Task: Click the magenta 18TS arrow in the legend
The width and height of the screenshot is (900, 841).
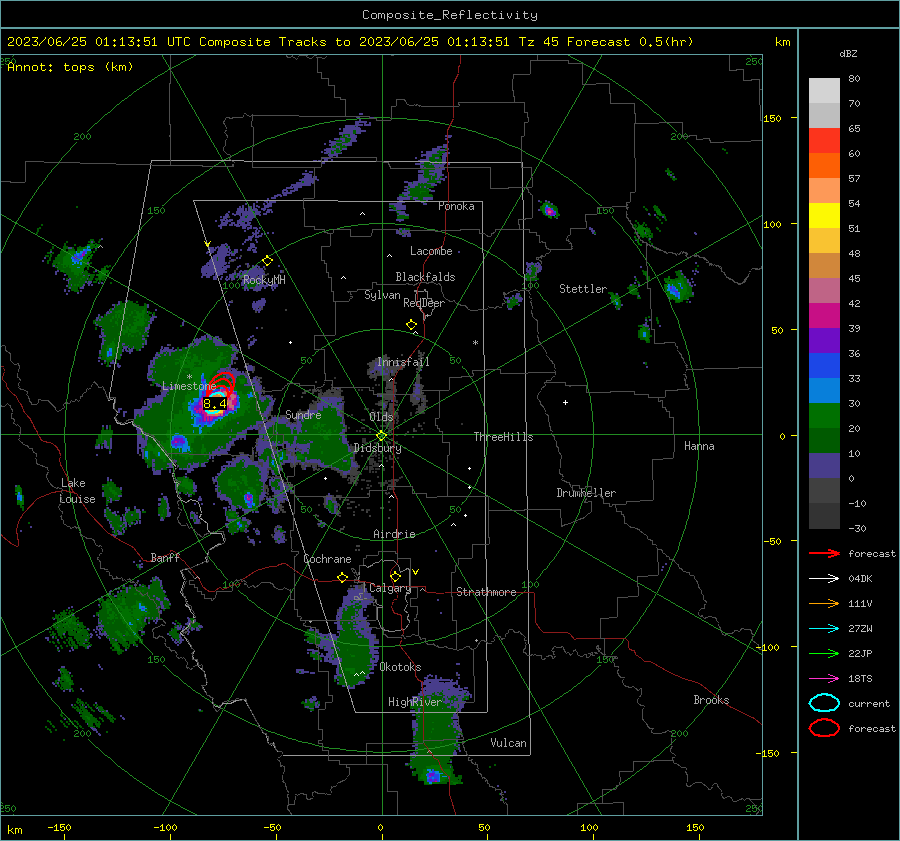Action: [x=824, y=679]
